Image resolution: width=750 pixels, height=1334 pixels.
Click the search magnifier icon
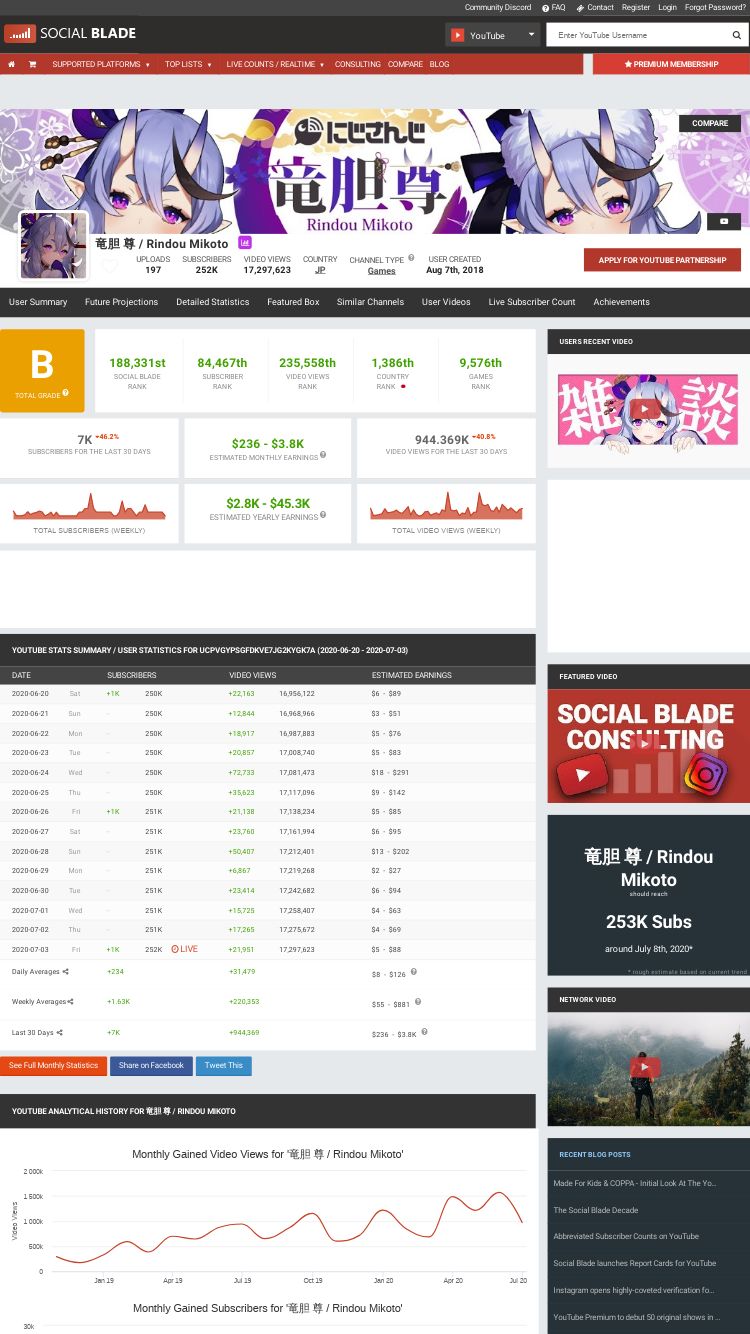click(x=737, y=35)
